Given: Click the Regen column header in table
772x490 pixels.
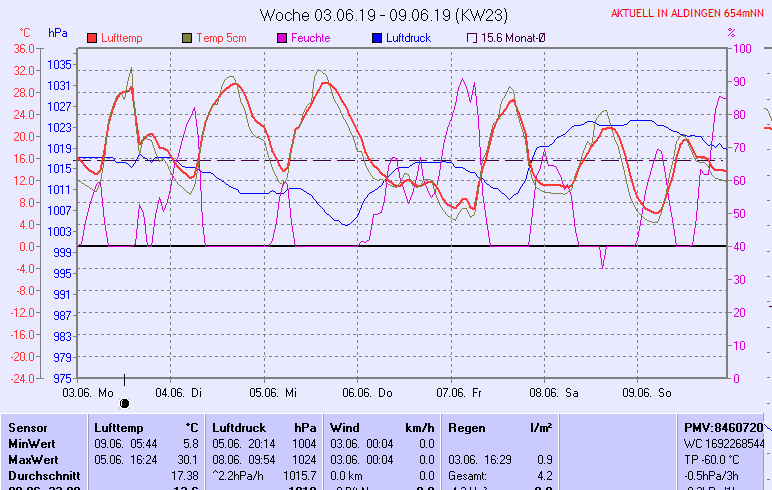Looking at the screenshot, I should tap(467, 427).
